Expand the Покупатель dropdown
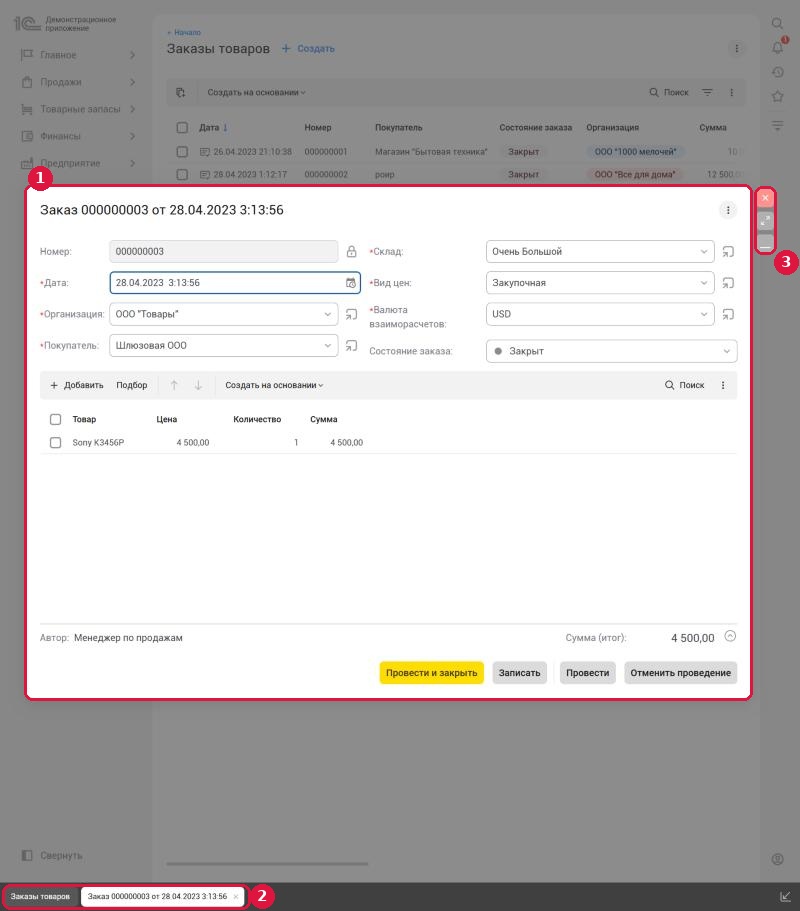 (328, 346)
